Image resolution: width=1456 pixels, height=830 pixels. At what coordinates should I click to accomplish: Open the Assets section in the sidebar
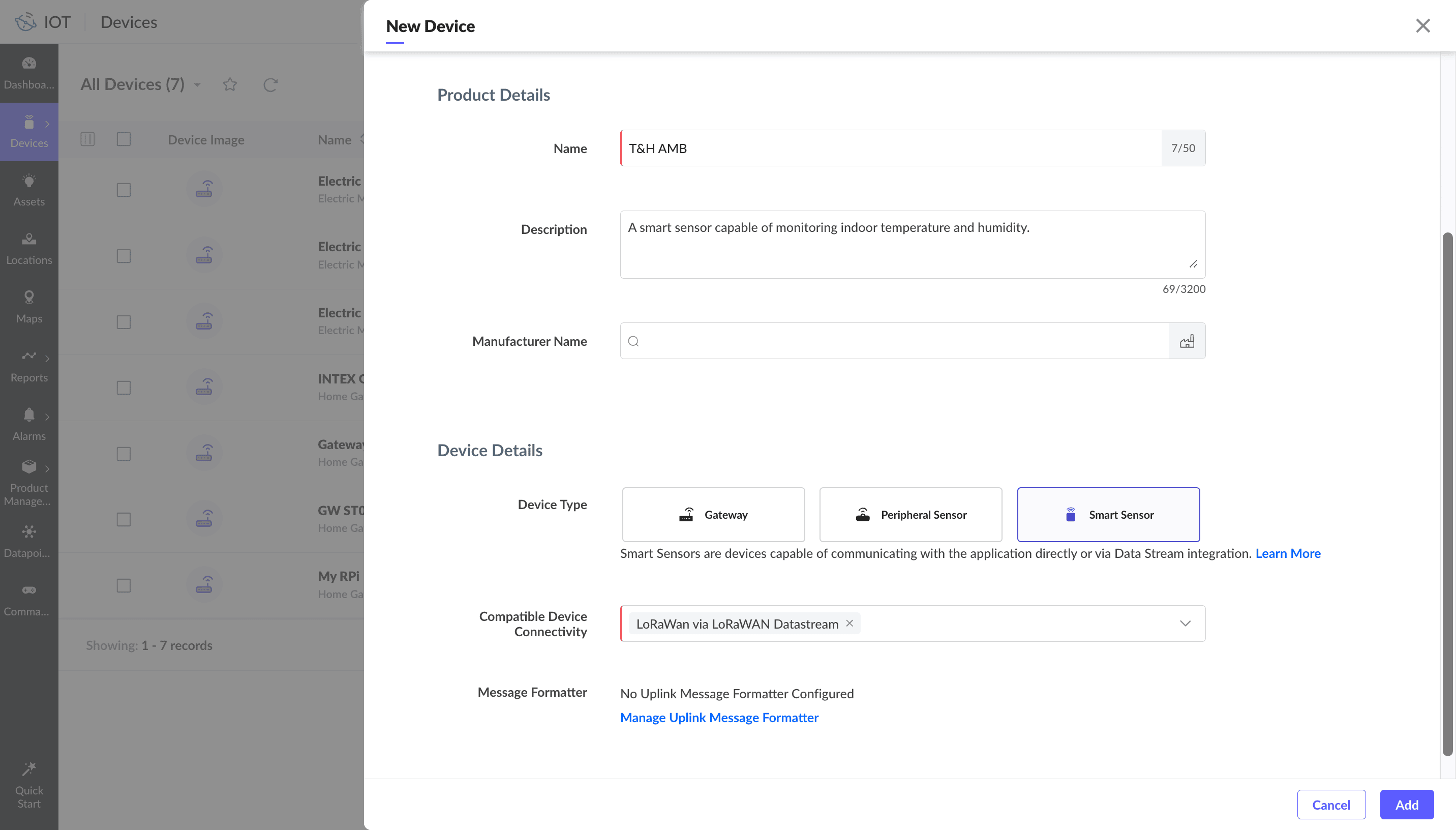tap(29, 190)
